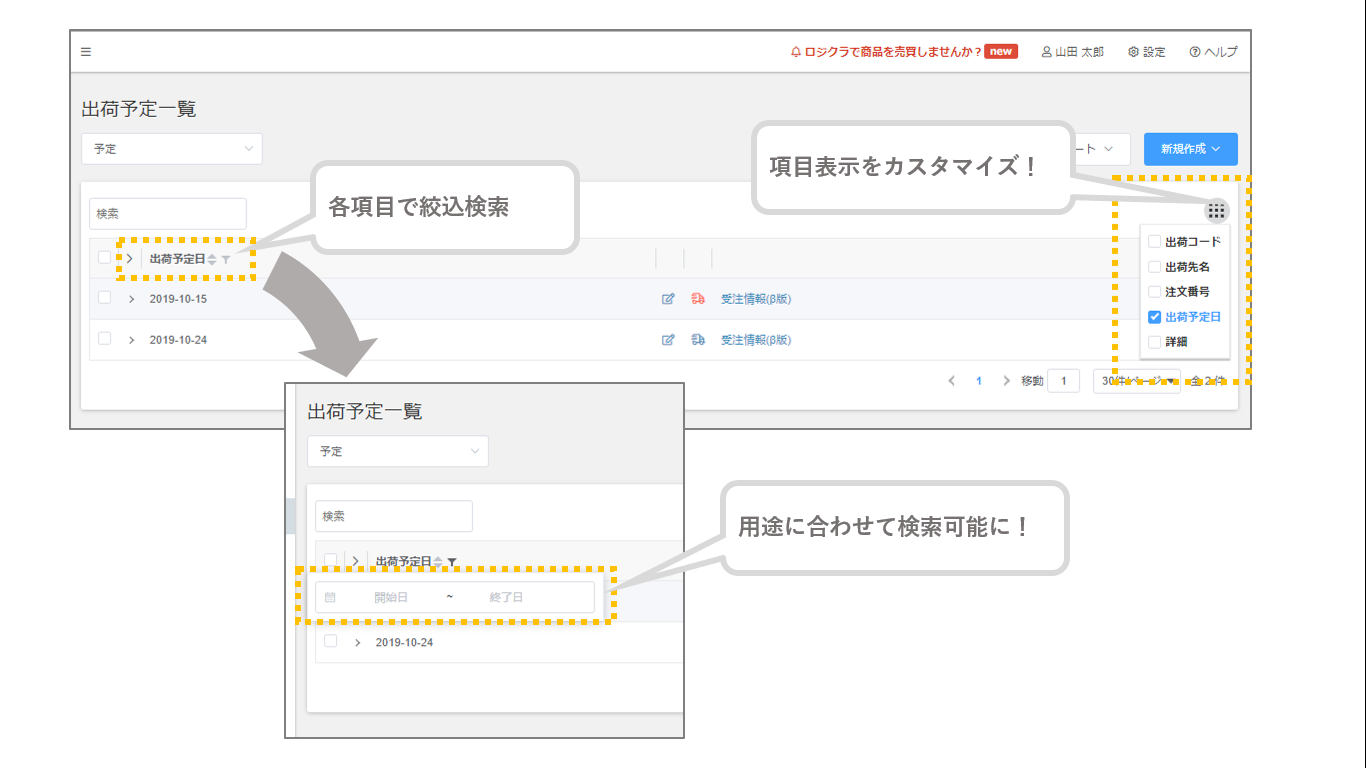1366x768 pixels.
Task: Click the edit icon on the 2019-10-15 row
Action: (668, 299)
